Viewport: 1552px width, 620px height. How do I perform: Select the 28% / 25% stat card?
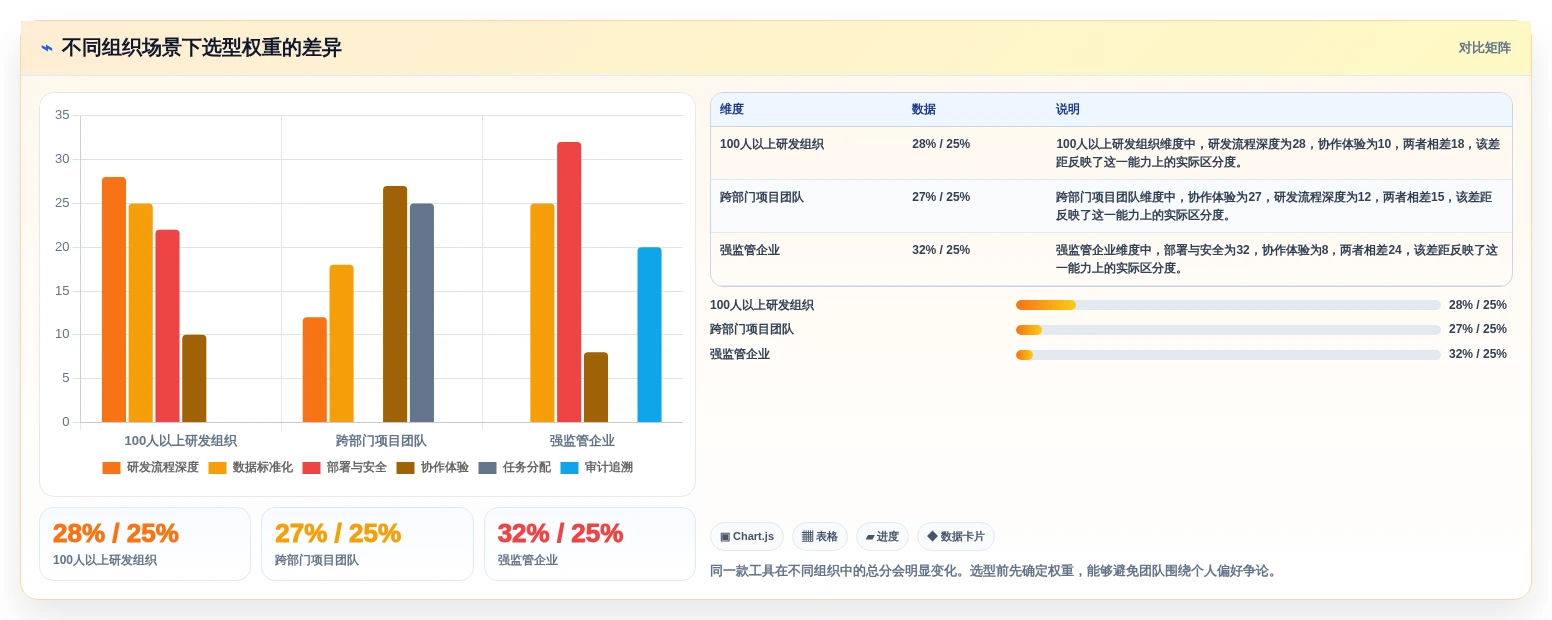145,544
